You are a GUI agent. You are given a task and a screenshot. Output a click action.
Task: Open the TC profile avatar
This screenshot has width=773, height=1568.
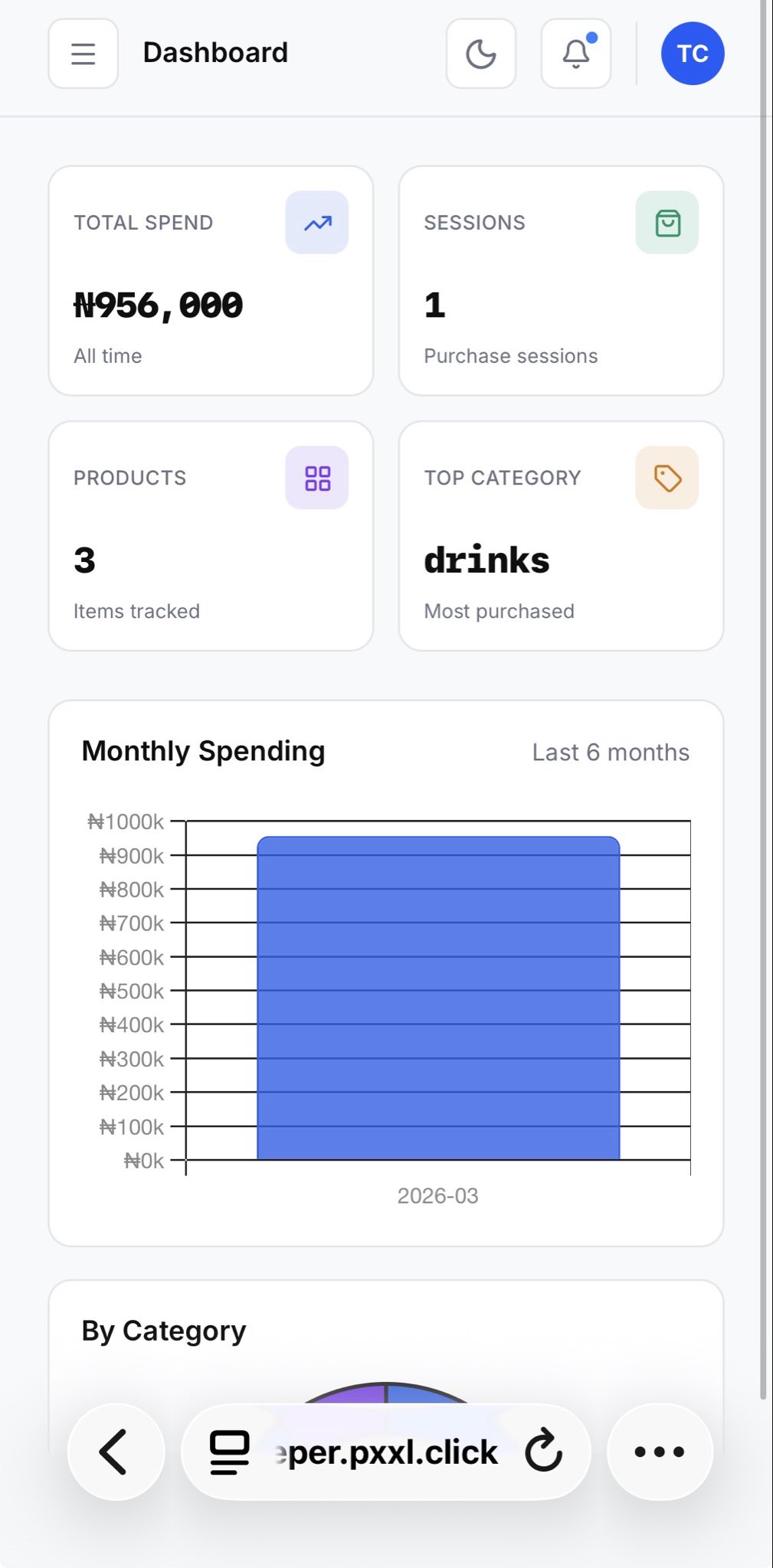pyautogui.click(x=693, y=54)
